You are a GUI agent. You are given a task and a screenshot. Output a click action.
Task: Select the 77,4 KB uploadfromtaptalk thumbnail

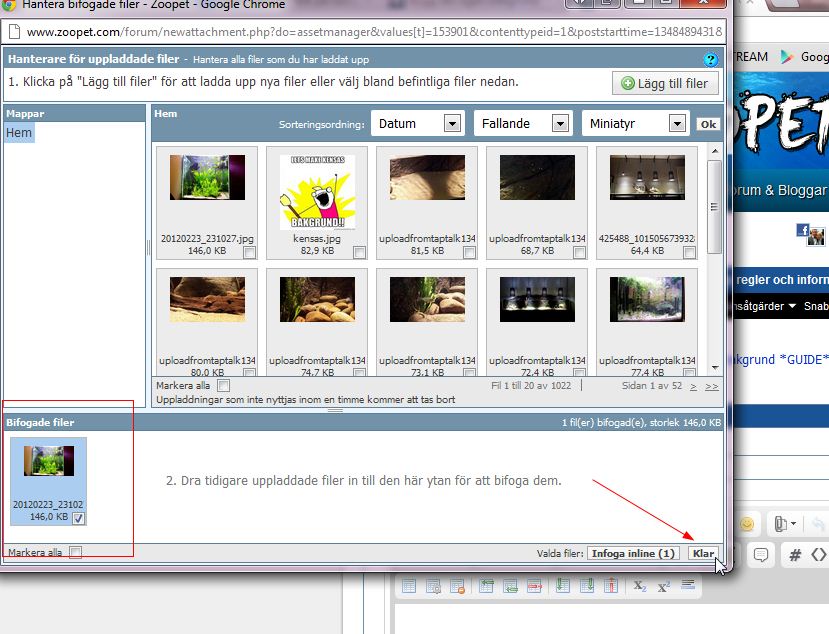point(647,299)
